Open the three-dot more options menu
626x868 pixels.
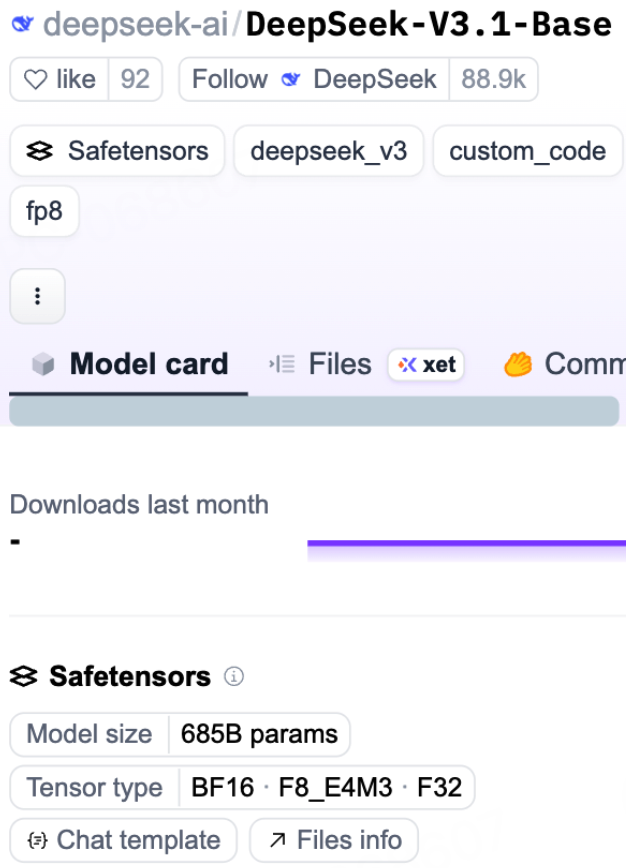pyautogui.click(x=38, y=296)
